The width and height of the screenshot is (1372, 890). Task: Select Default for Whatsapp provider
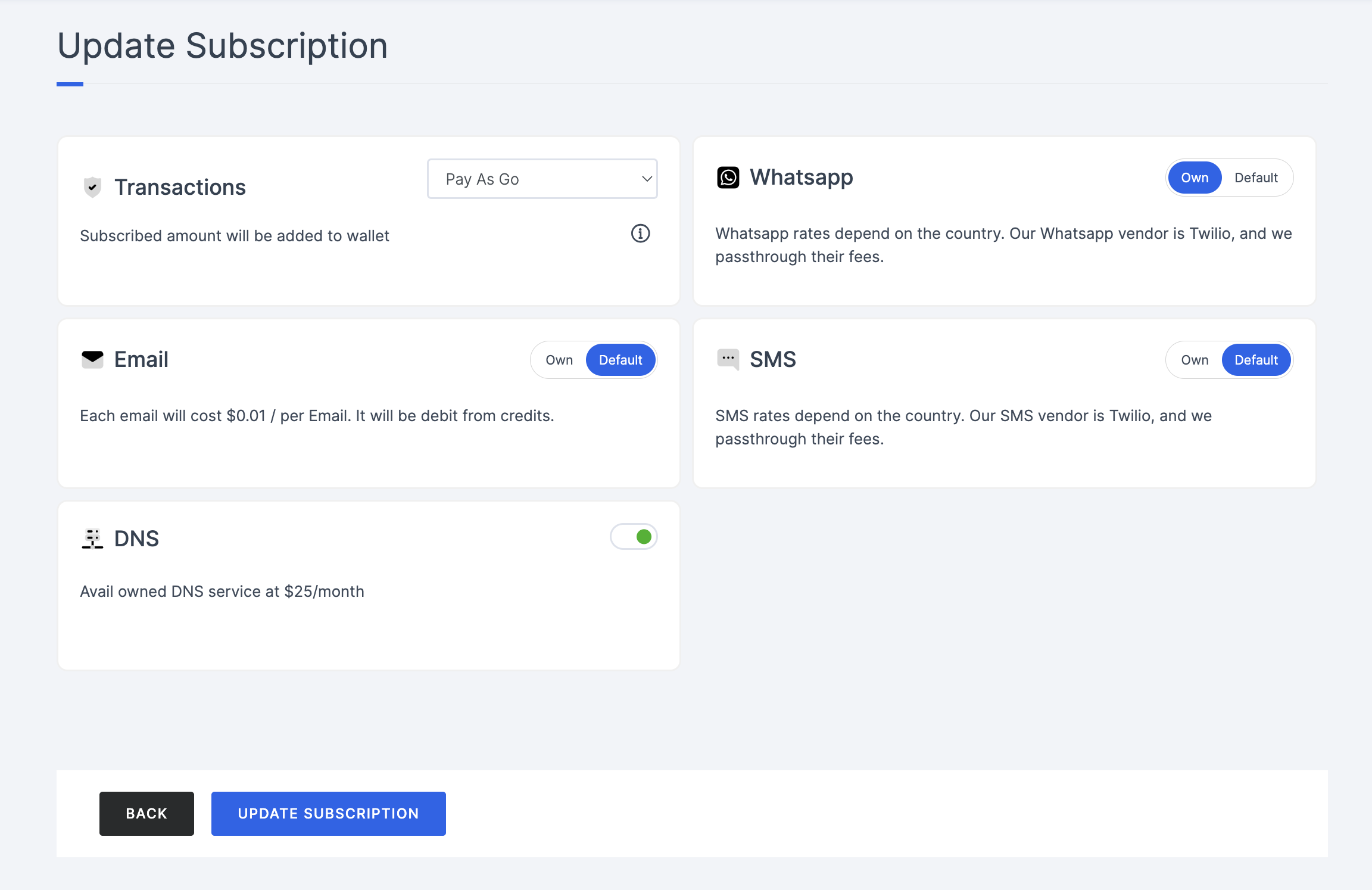coord(1255,177)
